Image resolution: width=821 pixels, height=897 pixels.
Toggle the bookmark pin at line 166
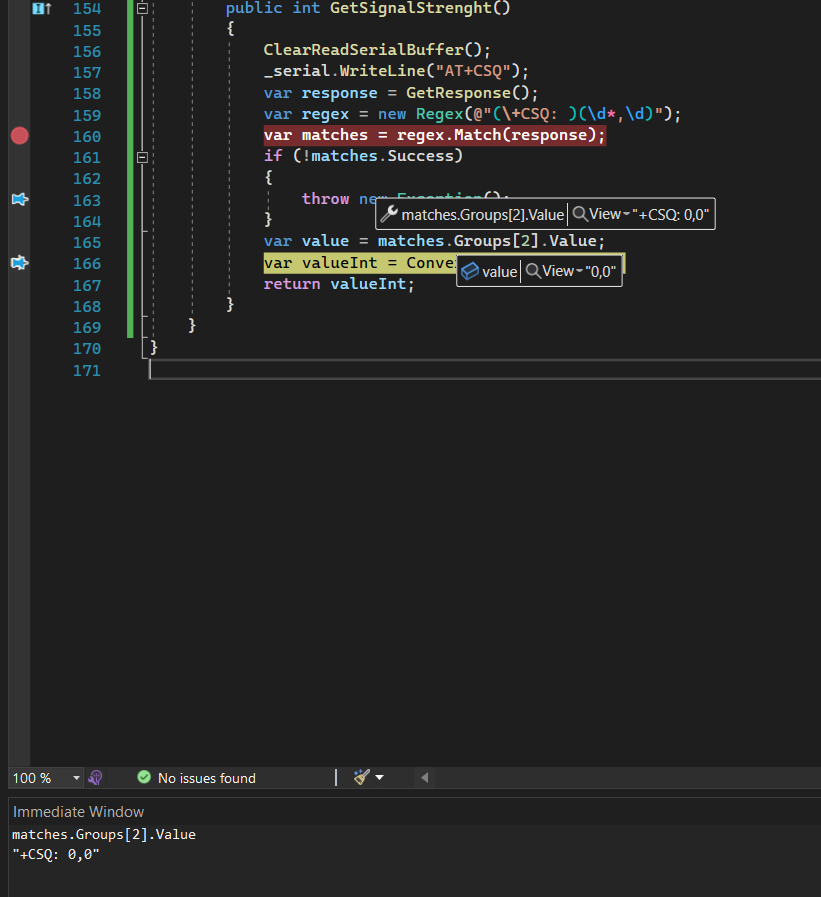pos(19,263)
